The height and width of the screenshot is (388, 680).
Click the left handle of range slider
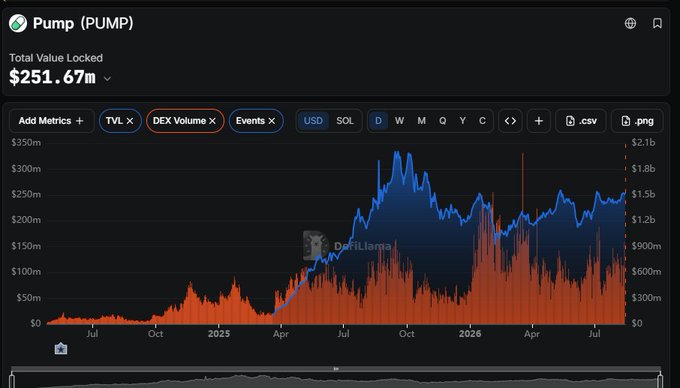pos(12,380)
